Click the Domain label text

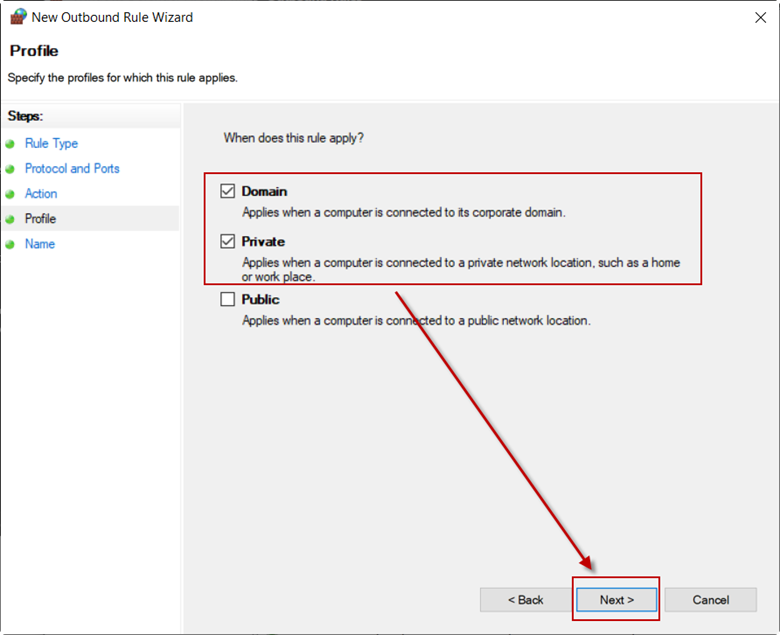264,191
